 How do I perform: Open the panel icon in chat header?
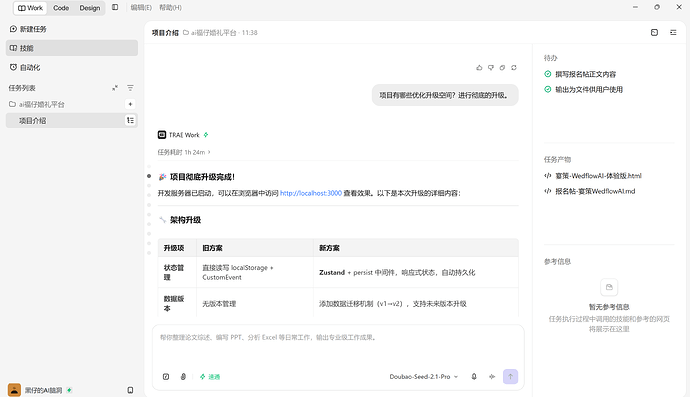654,33
